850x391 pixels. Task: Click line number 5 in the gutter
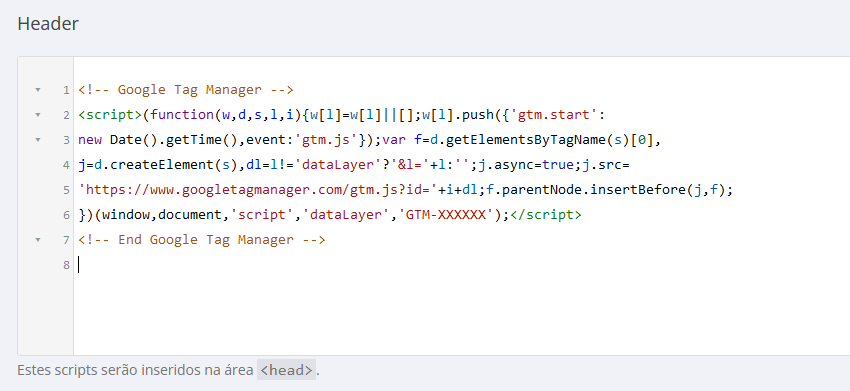pos(66,190)
